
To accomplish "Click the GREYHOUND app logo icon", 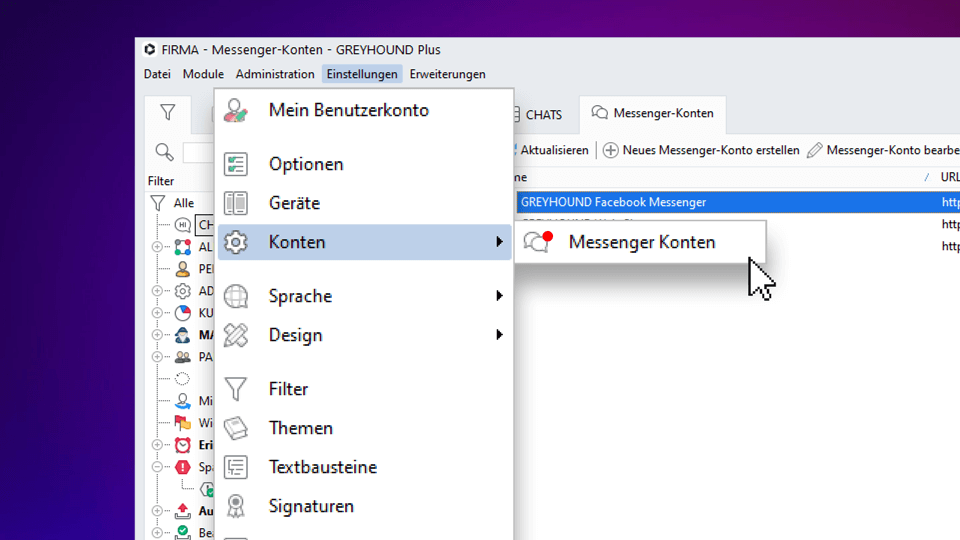I will 150,50.
